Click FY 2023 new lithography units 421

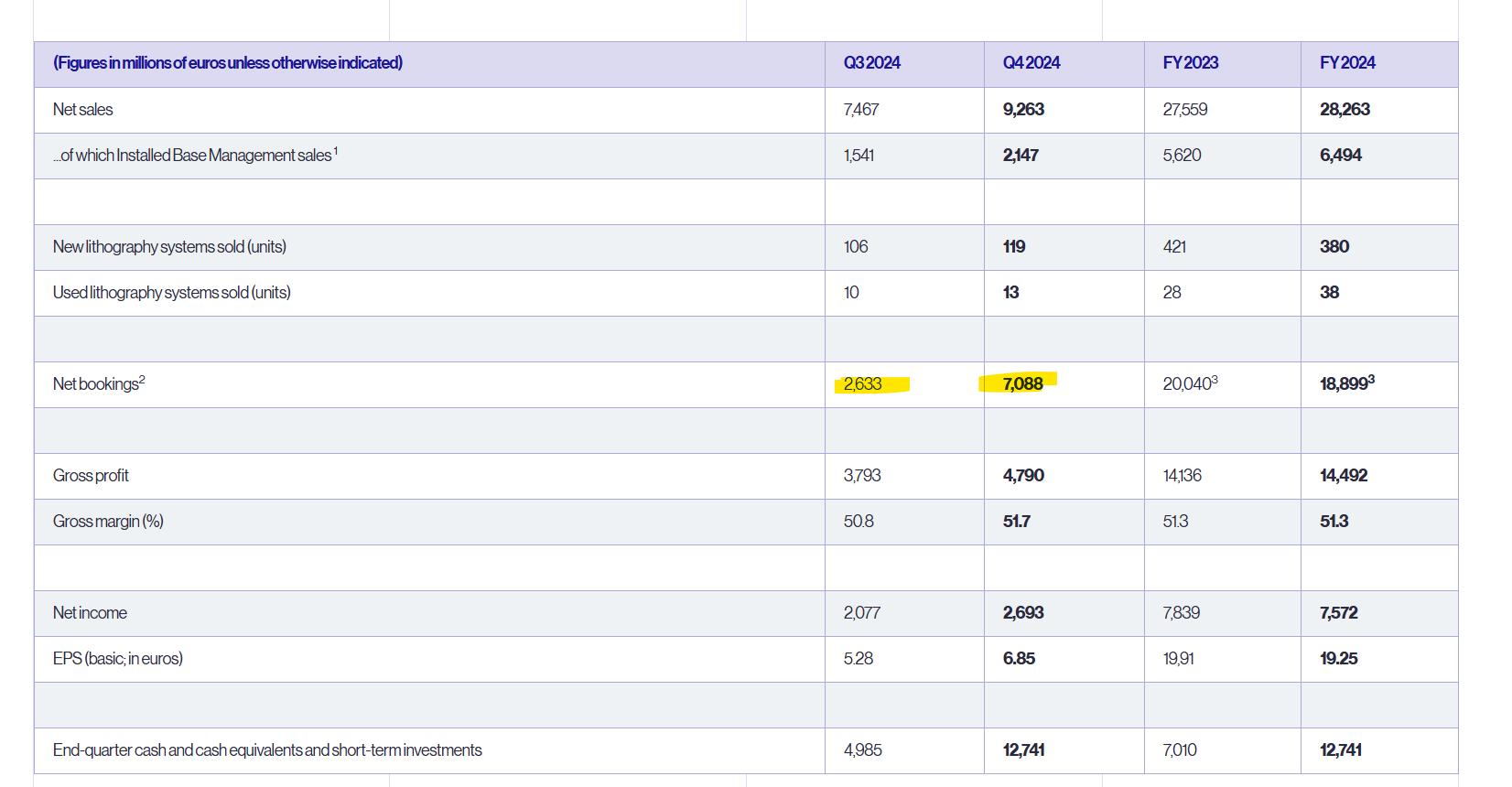1174,247
